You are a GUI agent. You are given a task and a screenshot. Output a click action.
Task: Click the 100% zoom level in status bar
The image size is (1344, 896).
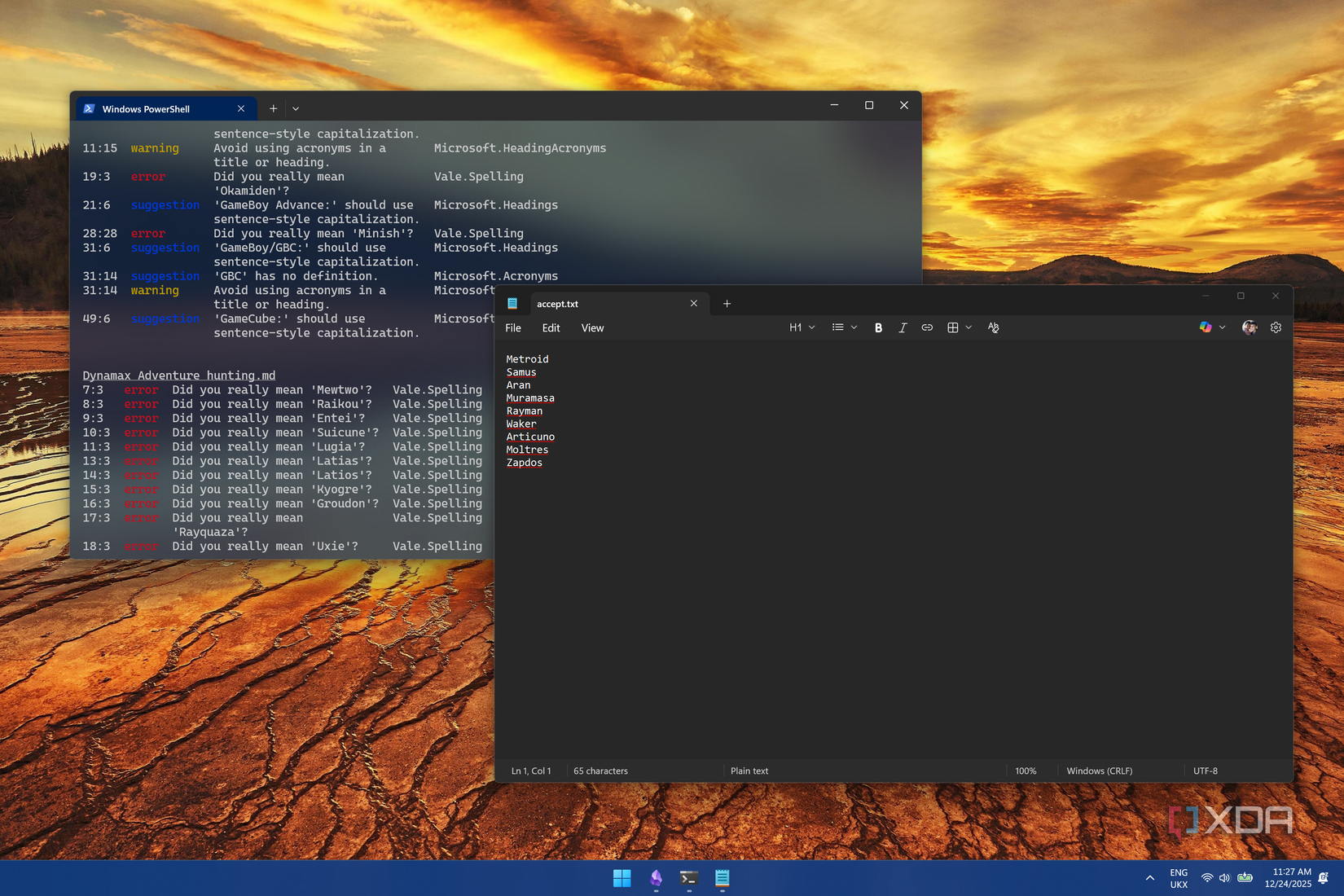click(1026, 771)
